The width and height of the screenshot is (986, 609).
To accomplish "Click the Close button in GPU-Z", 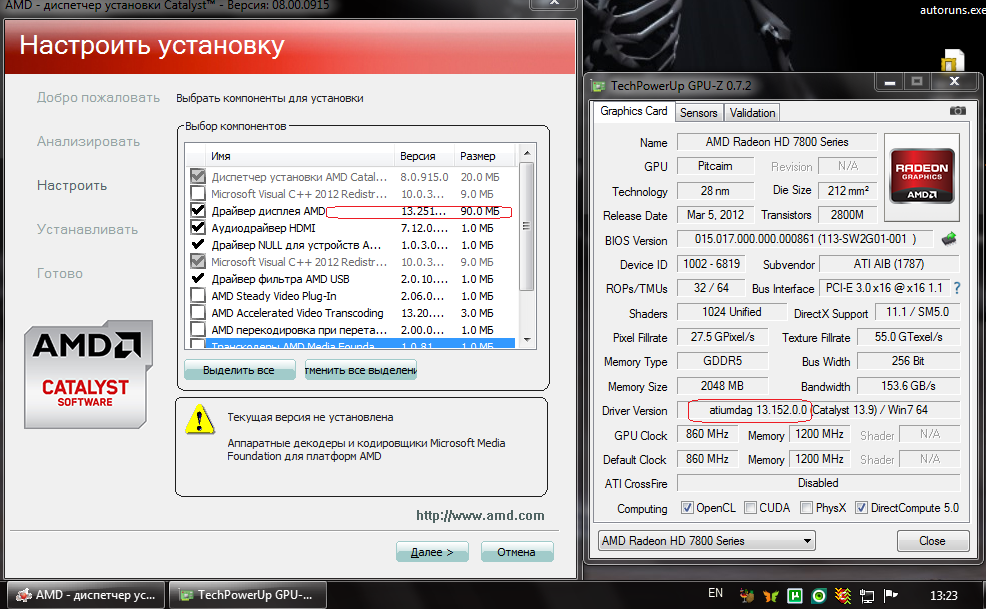I will pos(932,540).
